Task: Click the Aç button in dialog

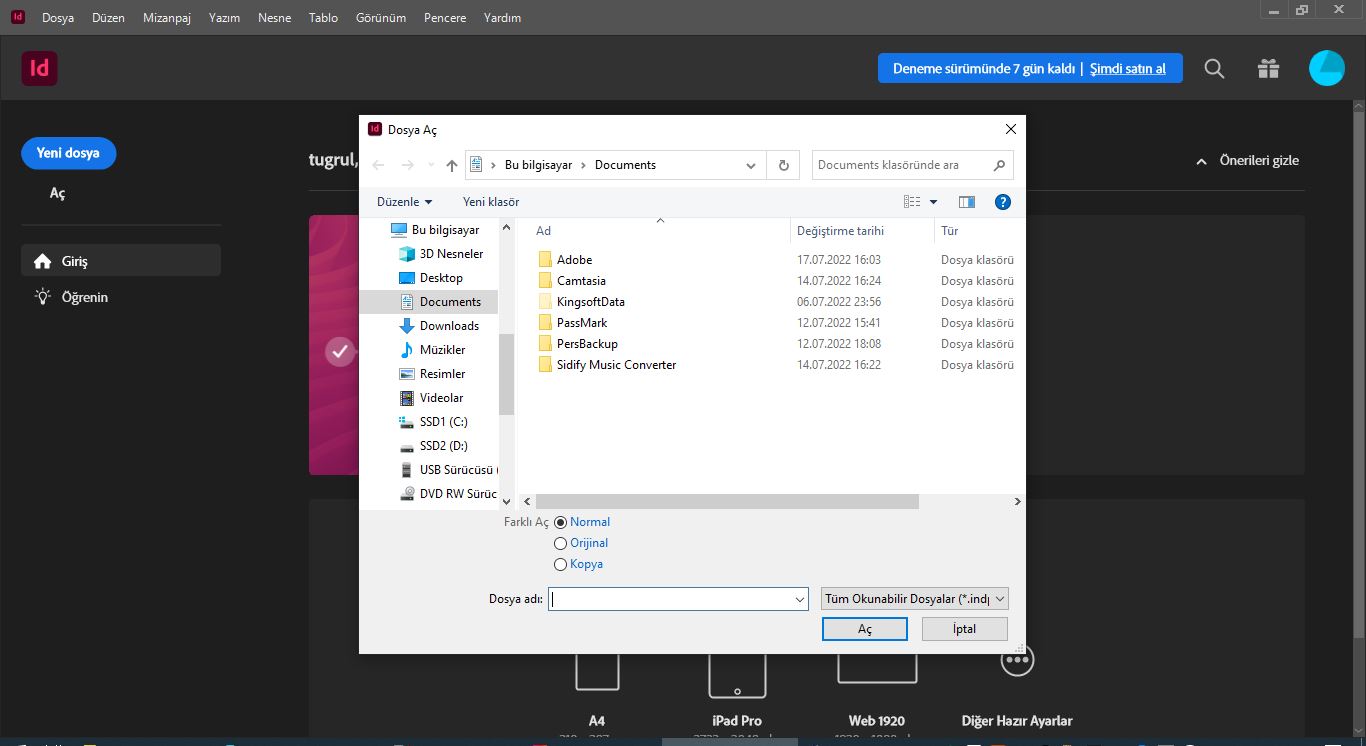Action: [x=865, y=629]
